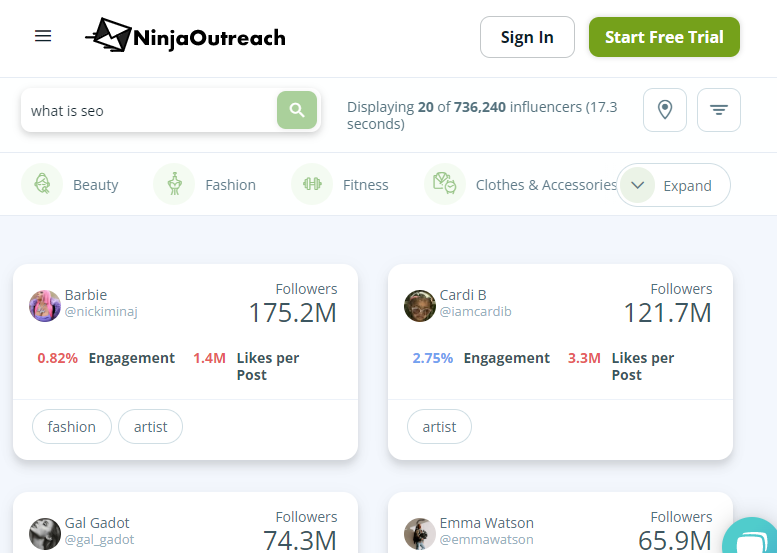The width and height of the screenshot is (777, 553).
Task: Focus the 'what is seo' search field
Action: [148, 111]
